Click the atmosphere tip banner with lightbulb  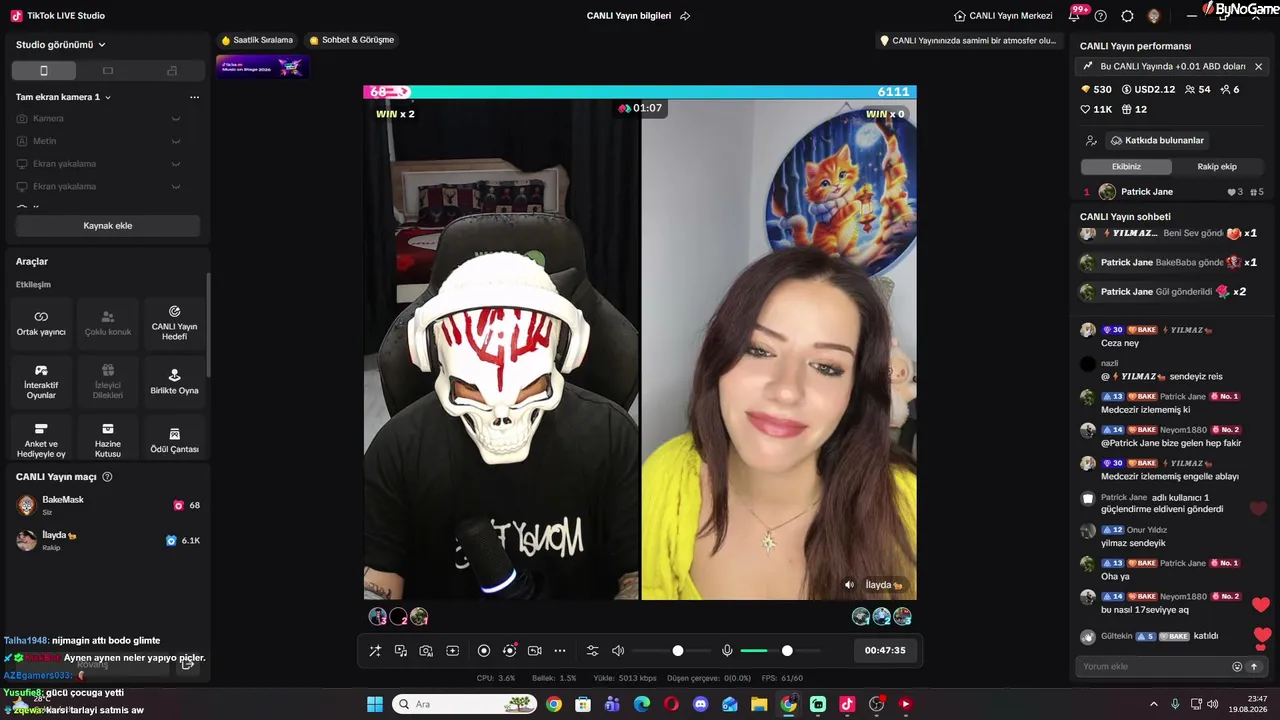pyautogui.click(x=967, y=41)
